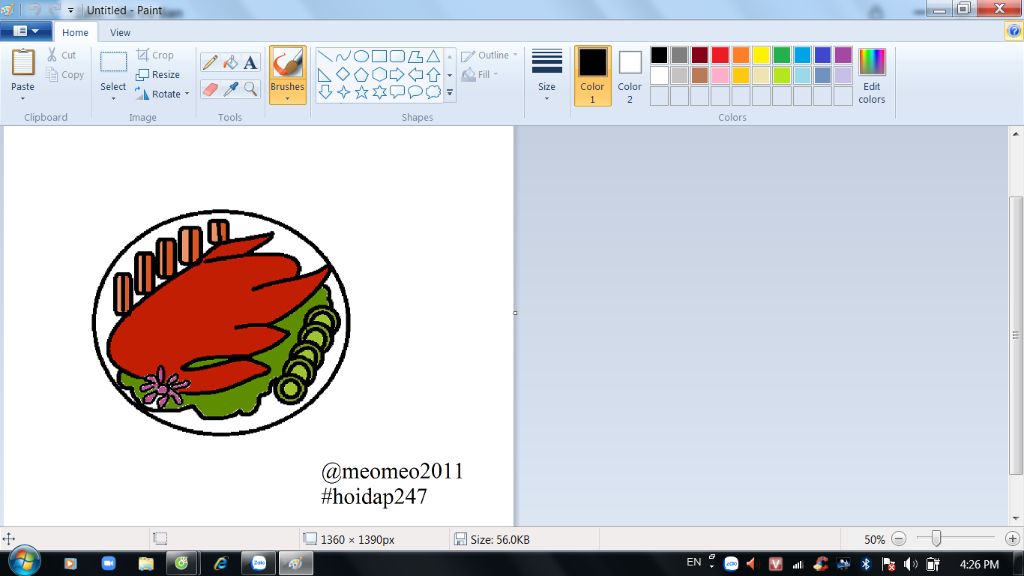Select the Fill with color bucket tool
The height and width of the screenshot is (576, 1024).
pyautogui.click(x=230, y=62)
